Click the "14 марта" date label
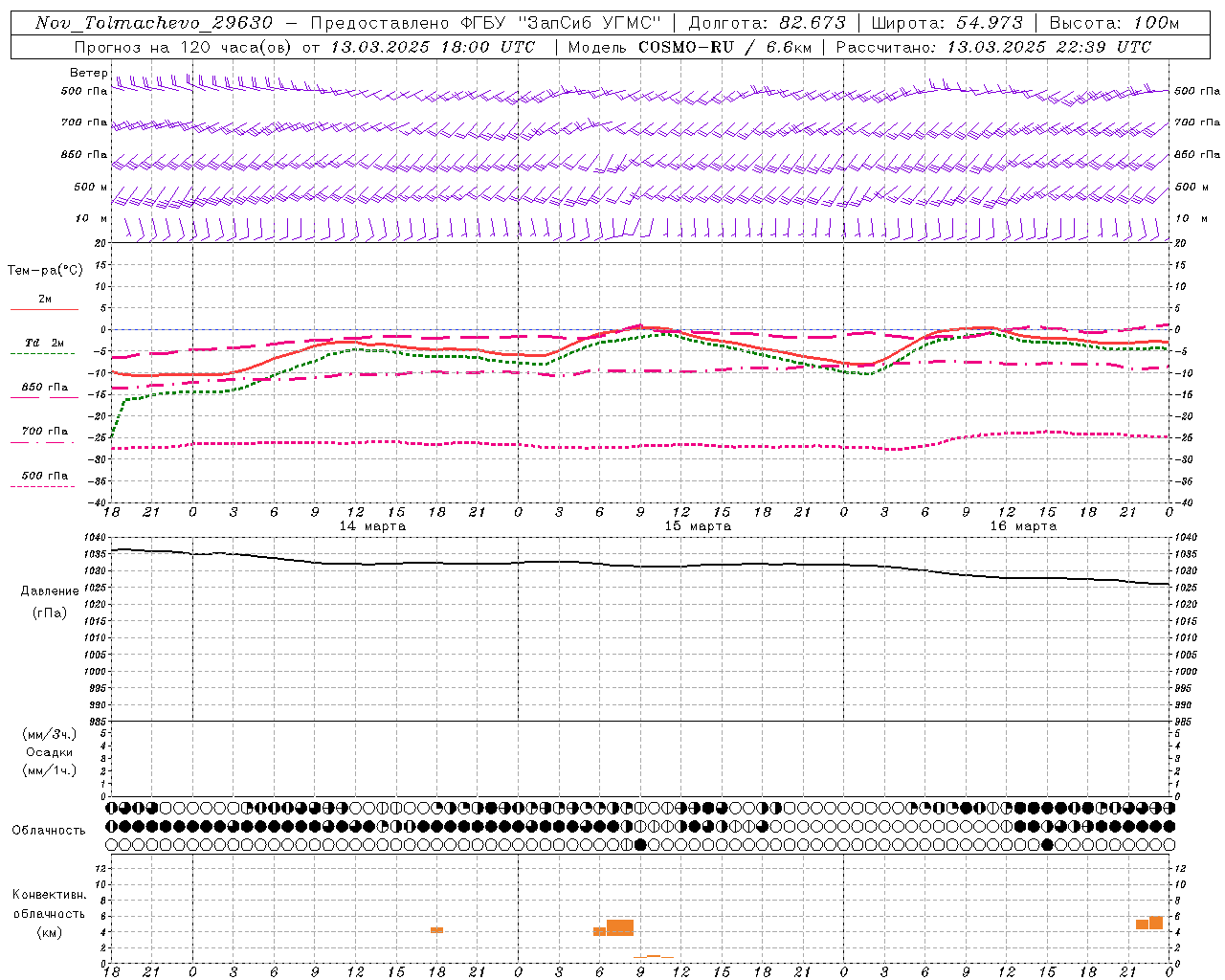 pyautogui.click(x=372, y=526)
